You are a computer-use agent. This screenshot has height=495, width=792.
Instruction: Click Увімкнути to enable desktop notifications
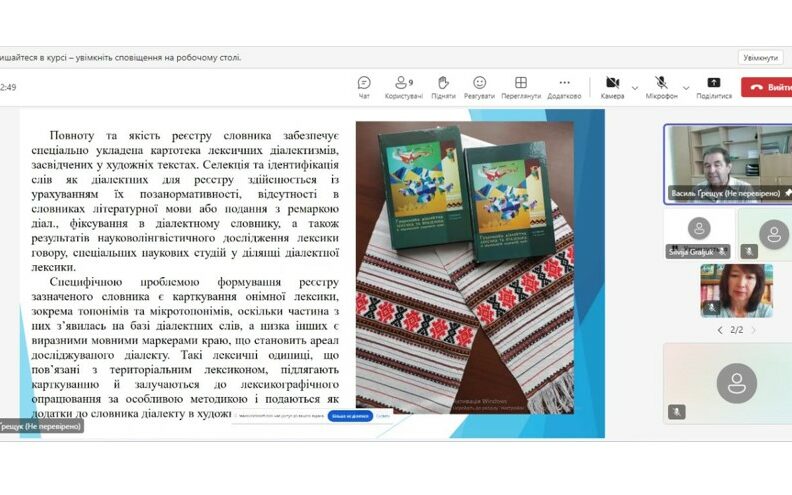pos(760,58)
